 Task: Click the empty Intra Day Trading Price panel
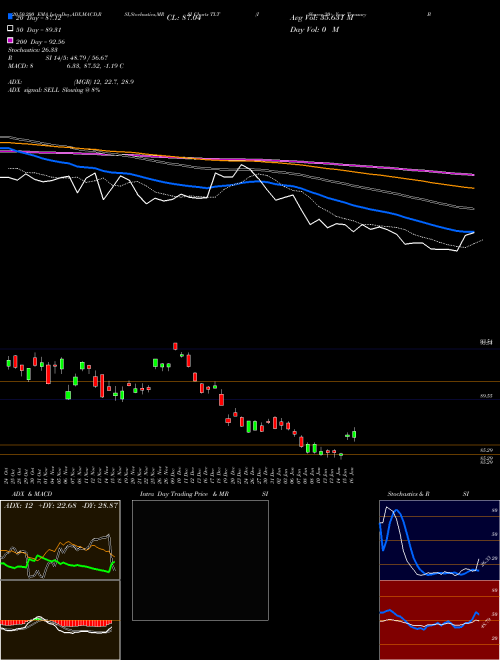tap(200, 560)
